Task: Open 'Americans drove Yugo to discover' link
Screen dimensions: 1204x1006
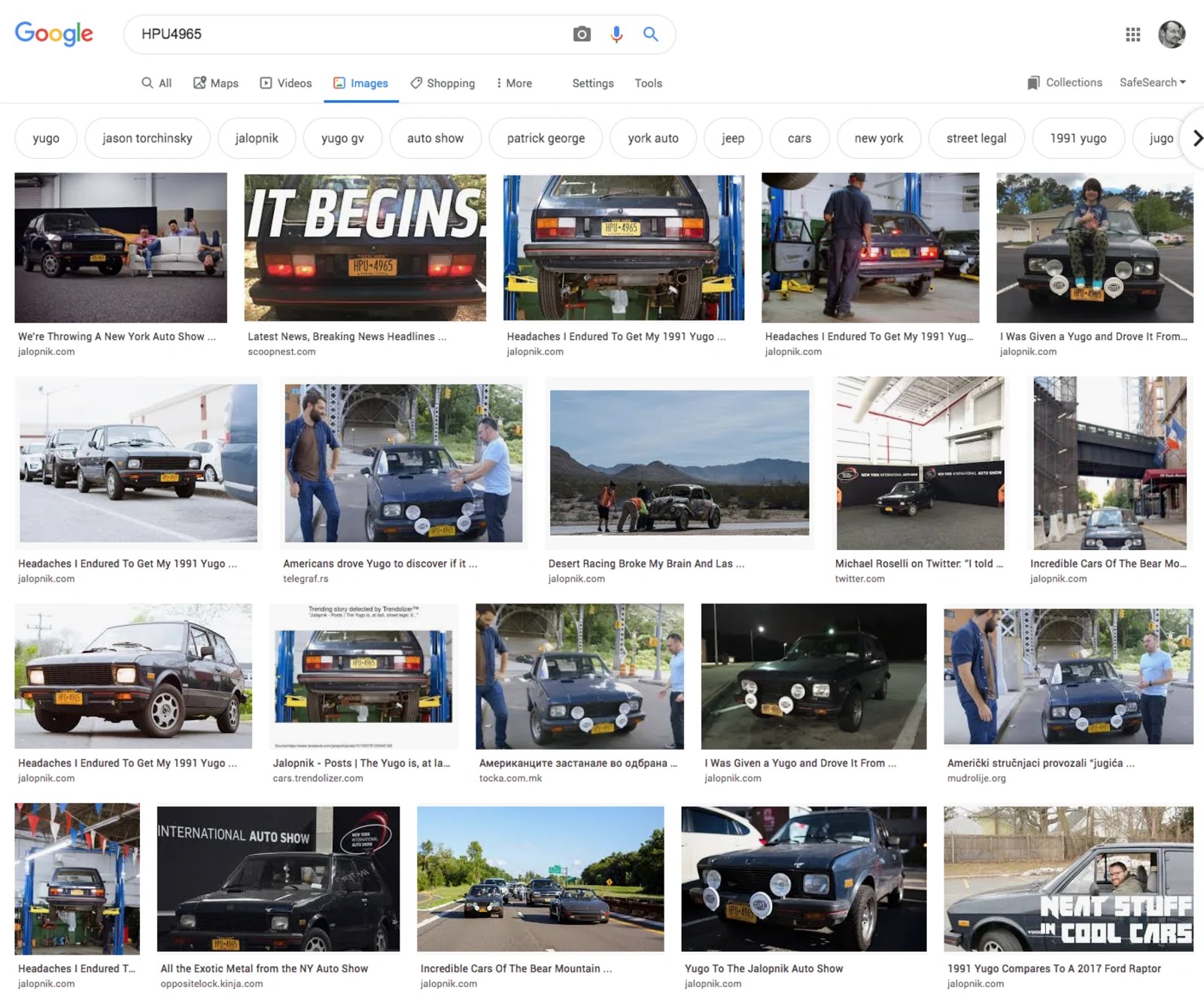Action: pyautogui.click(x=380, y=564)
